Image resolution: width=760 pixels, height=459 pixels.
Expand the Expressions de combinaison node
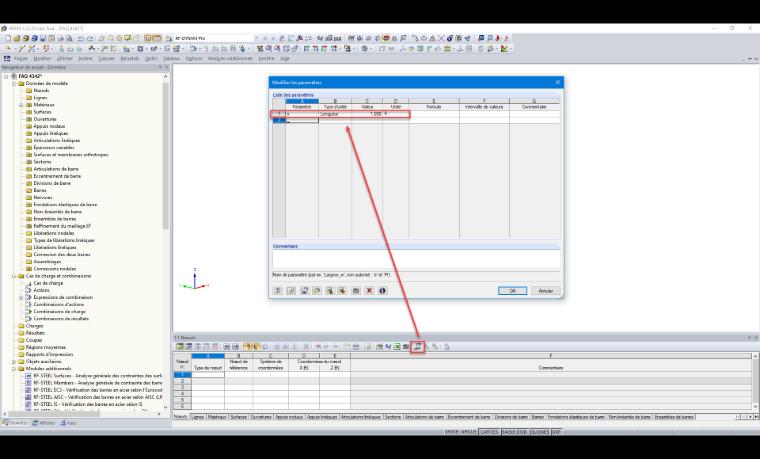click(21, 298)
